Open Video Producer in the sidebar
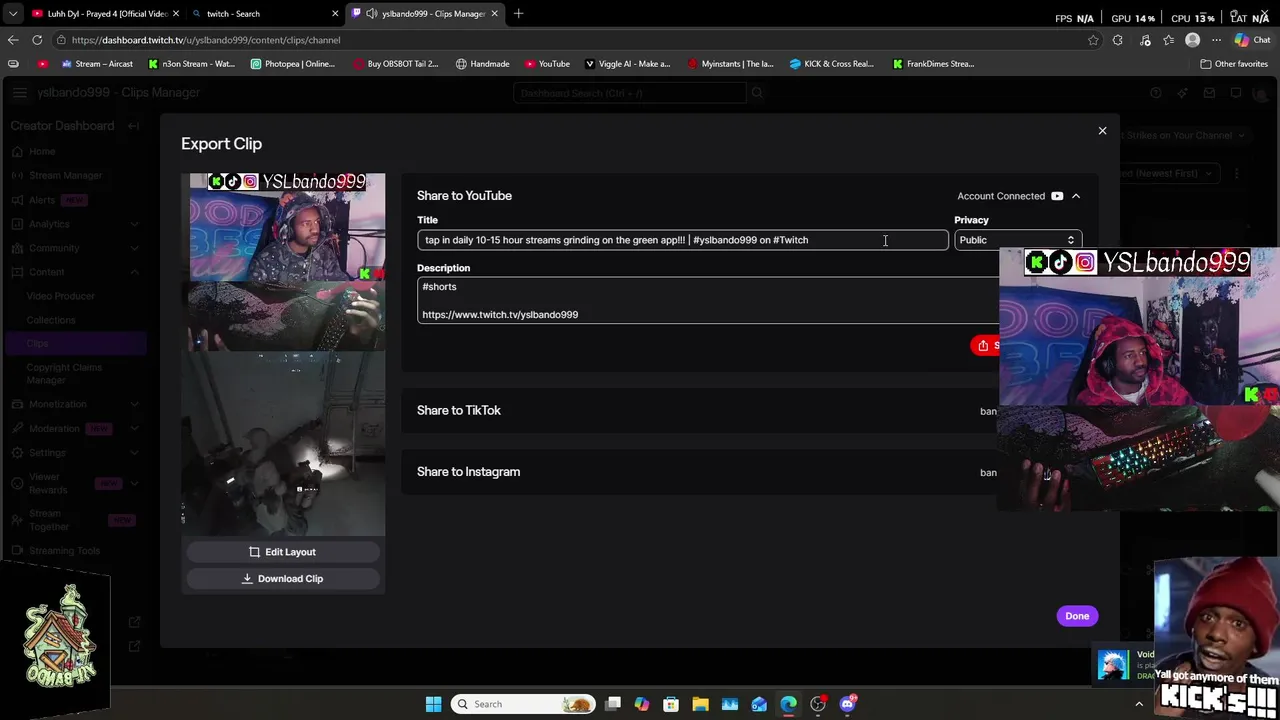Screen dimensions: 1280x720 (x=61, y=296)
